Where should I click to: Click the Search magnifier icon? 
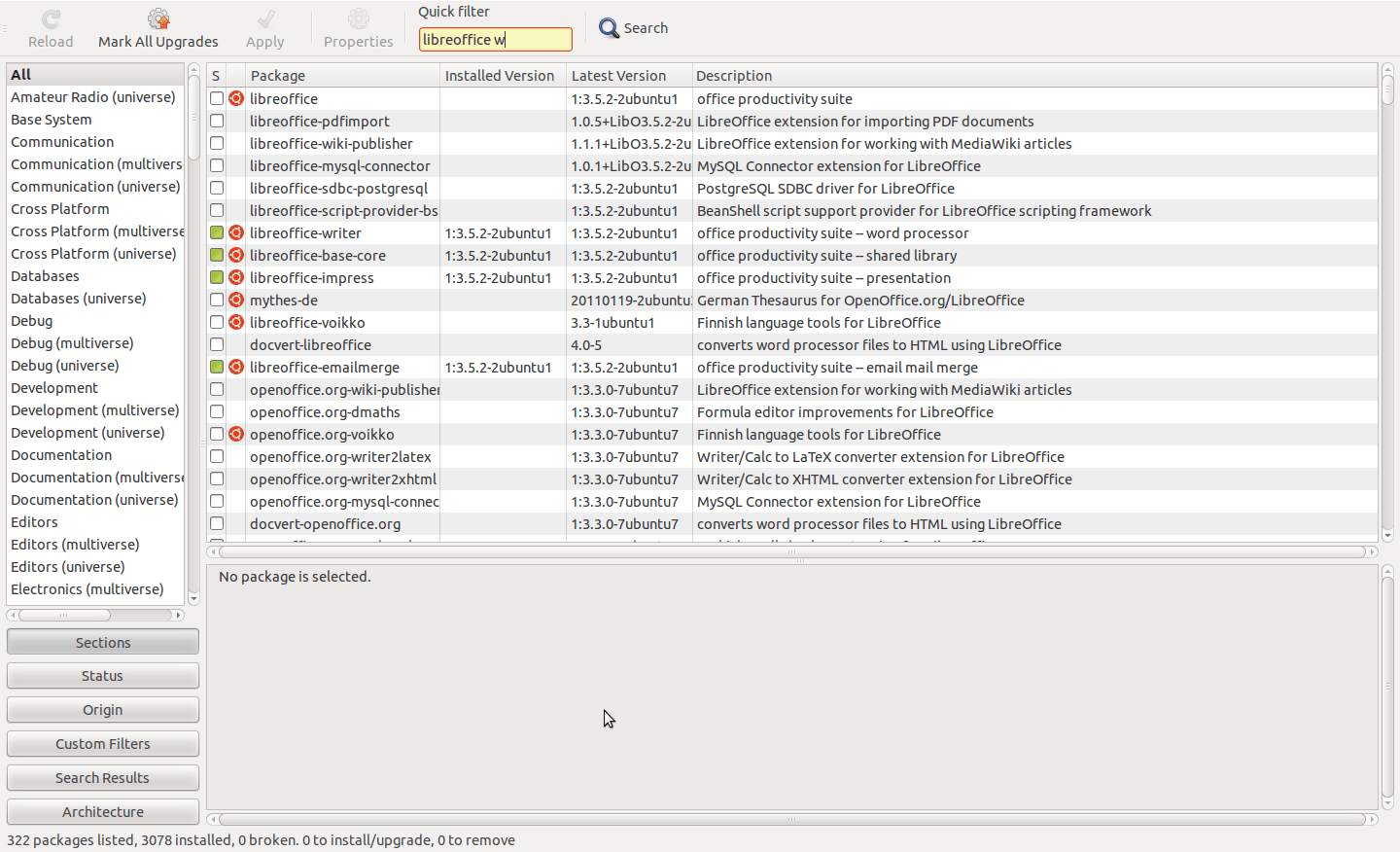(609, 28)
